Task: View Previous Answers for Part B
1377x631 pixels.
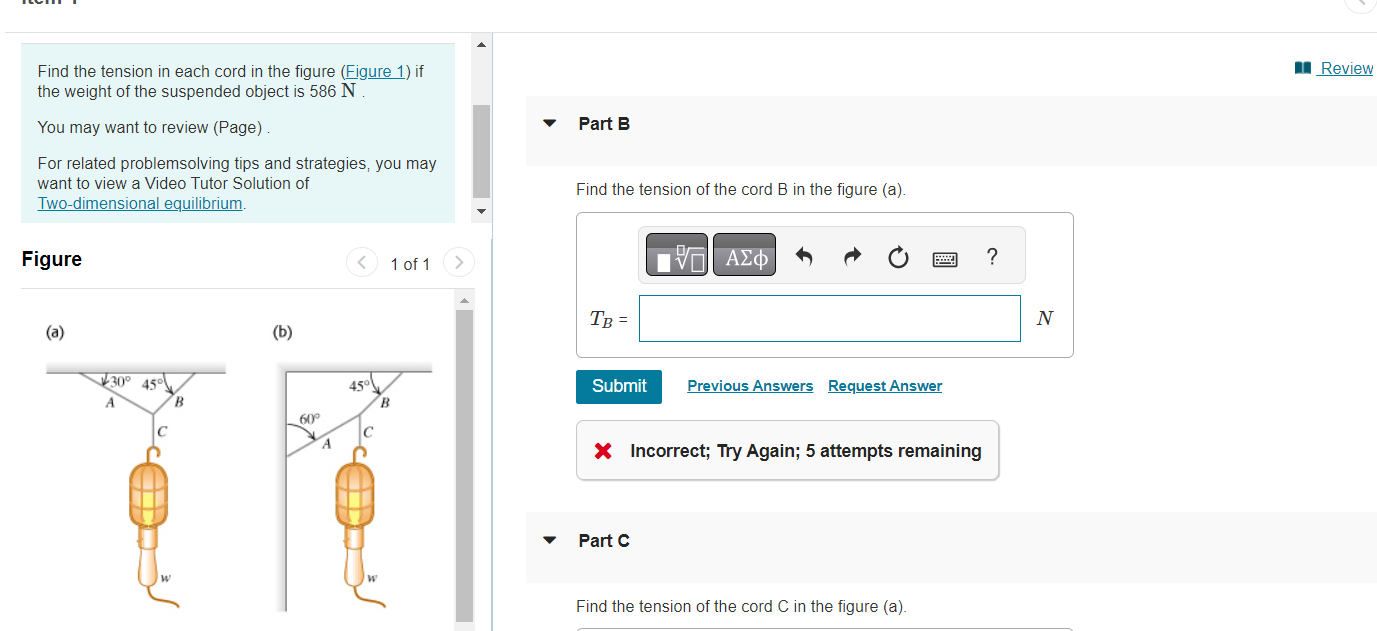Action: 750,385
